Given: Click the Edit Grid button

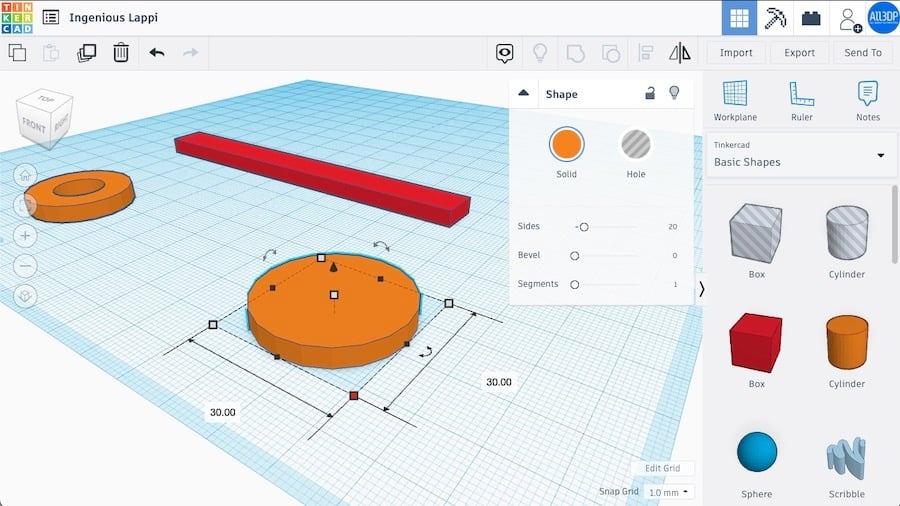Looking at the screenshot, I should [x=662, y=469].
